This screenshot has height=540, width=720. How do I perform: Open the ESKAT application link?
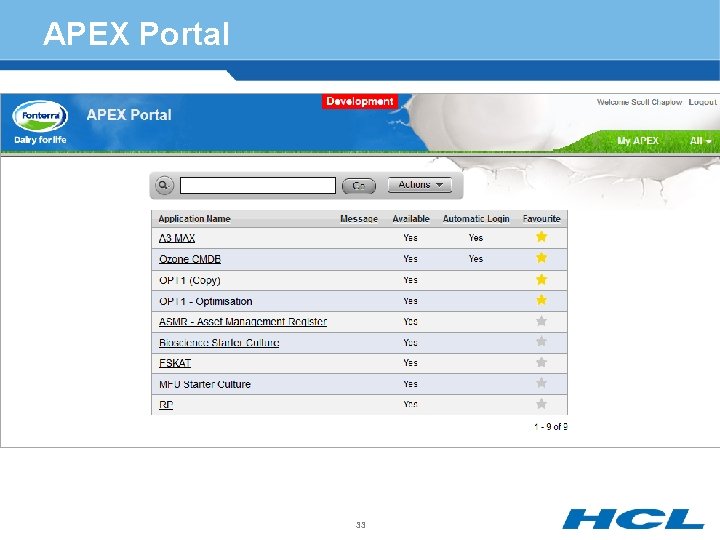pos(174,363)
